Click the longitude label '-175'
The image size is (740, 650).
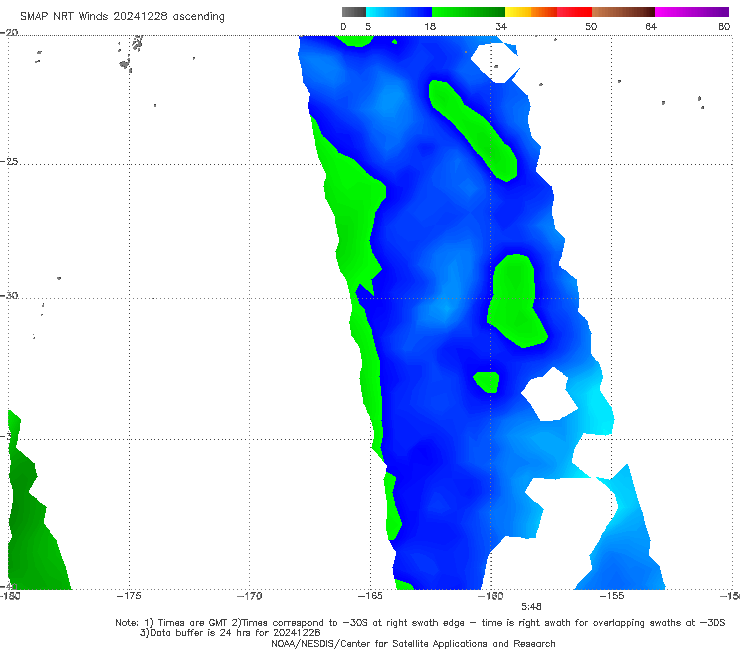(129, 596)
